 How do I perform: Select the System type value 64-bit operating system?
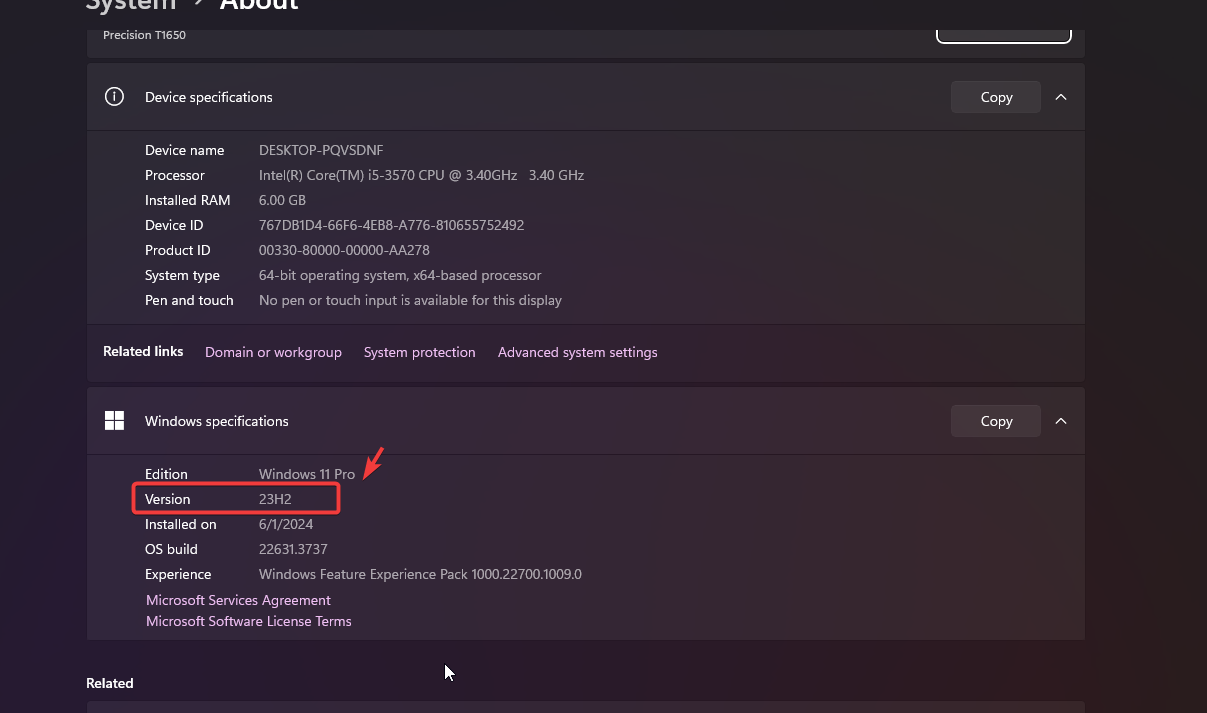[x=400, y=275]
